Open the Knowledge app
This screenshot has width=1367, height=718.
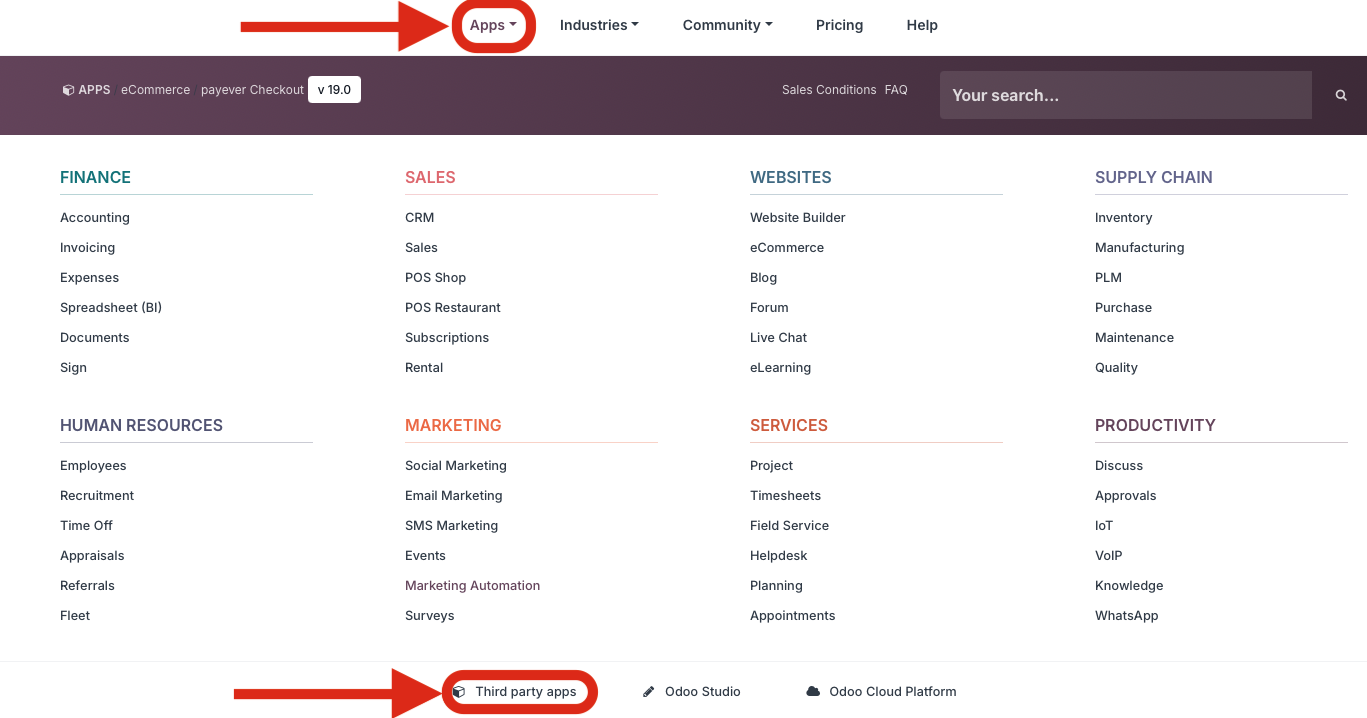click(1129, 585)
